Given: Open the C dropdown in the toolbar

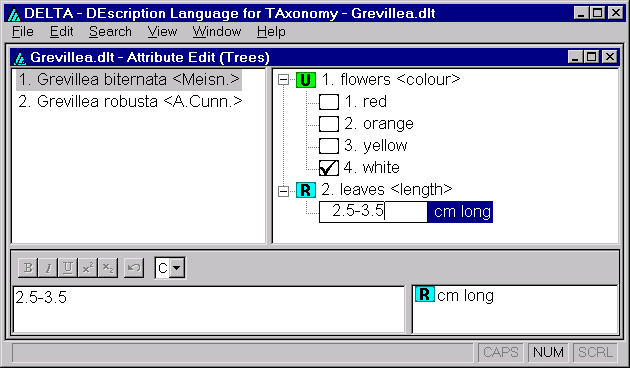Looking at the screenshot, I should pos(177,268).
